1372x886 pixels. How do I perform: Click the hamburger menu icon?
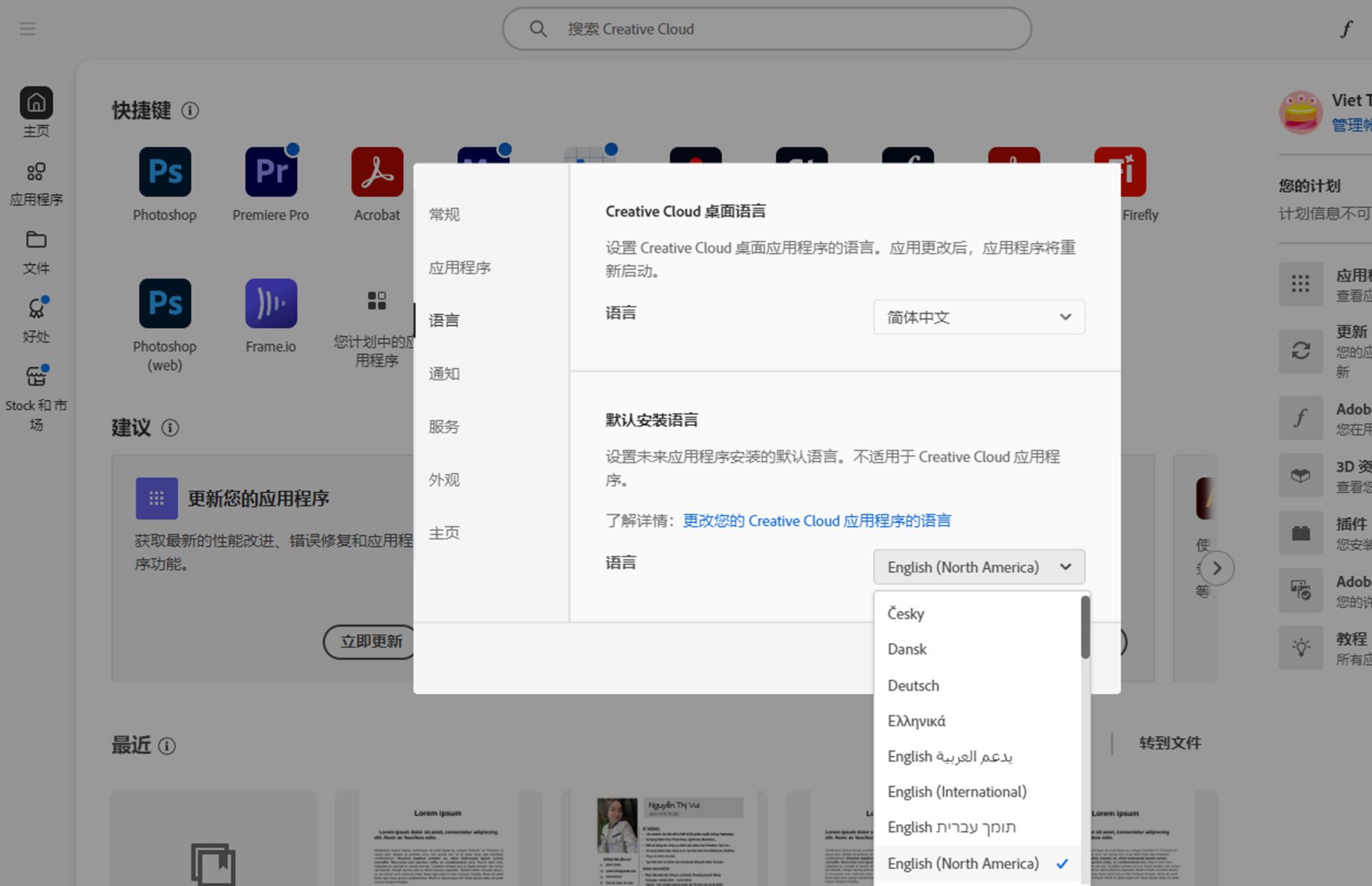coord(28,29)
